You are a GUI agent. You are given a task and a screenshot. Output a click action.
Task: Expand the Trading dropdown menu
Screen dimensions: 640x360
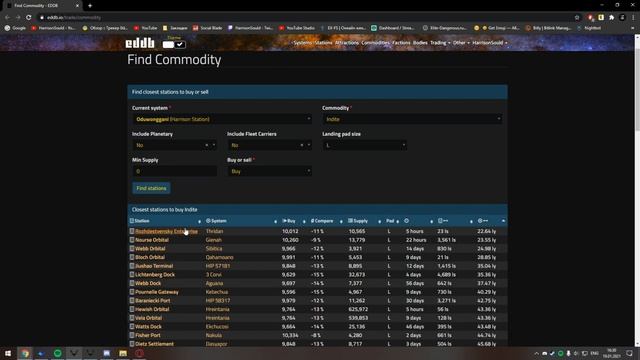(x=440, y=43)
